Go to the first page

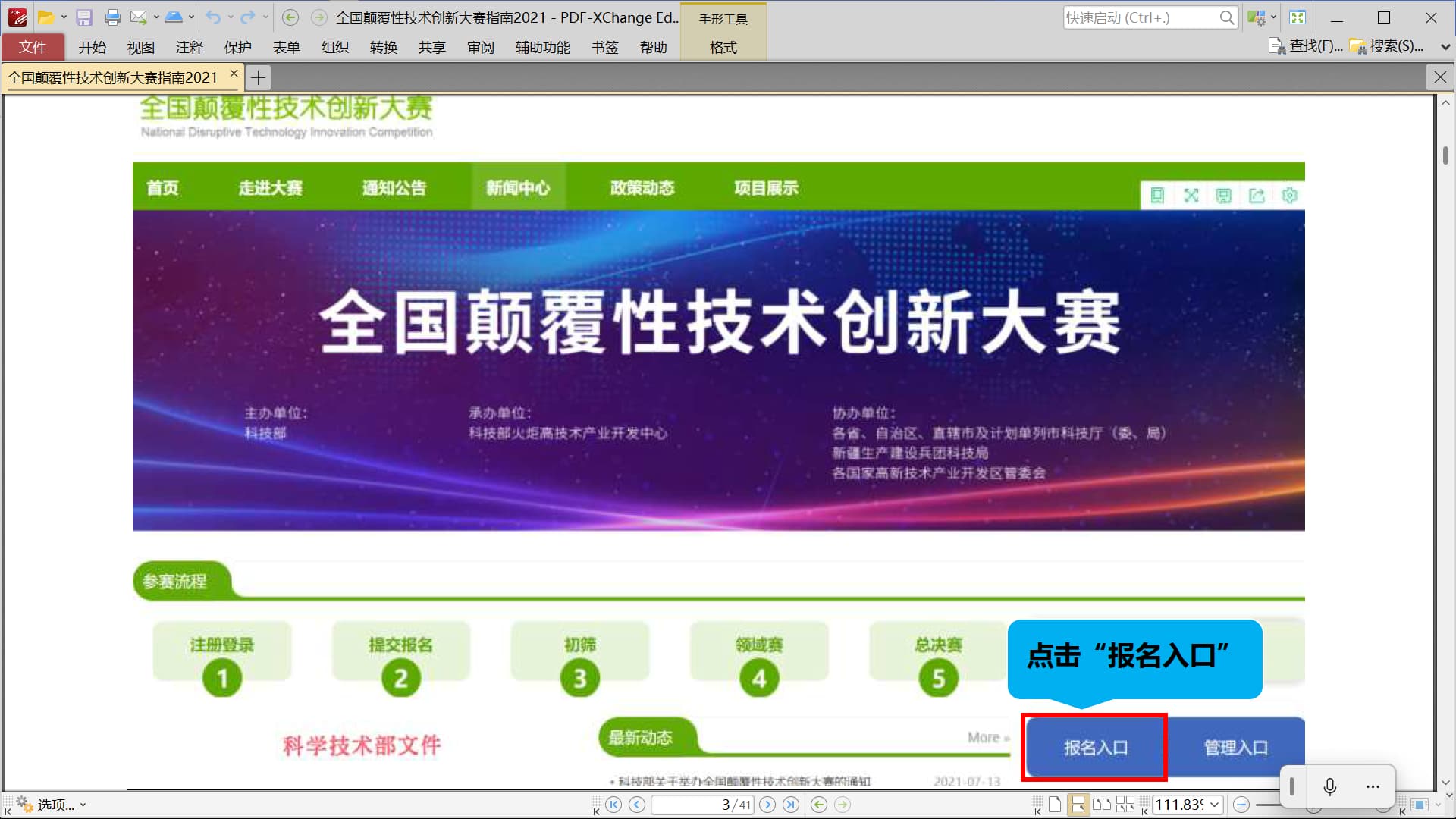pos(613,805)
